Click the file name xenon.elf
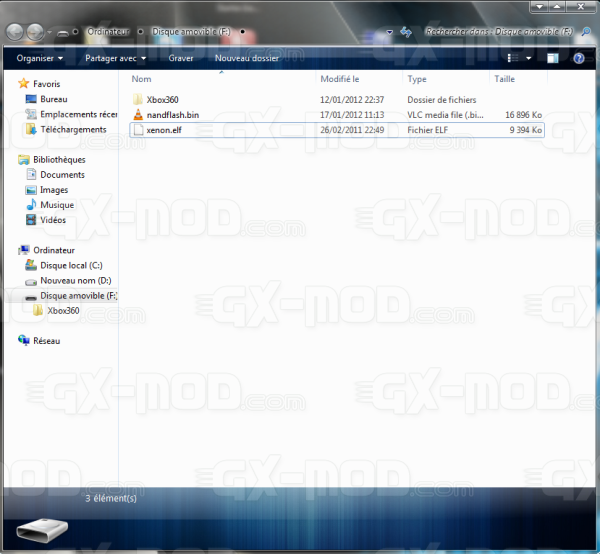The image size is (600, 554). (164, 130)
